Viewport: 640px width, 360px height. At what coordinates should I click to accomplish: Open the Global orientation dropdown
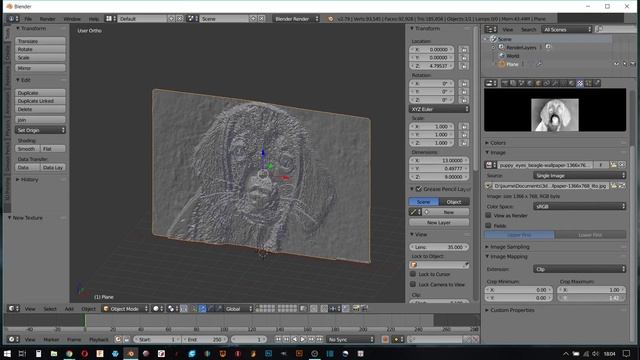(x=238, y=309)
